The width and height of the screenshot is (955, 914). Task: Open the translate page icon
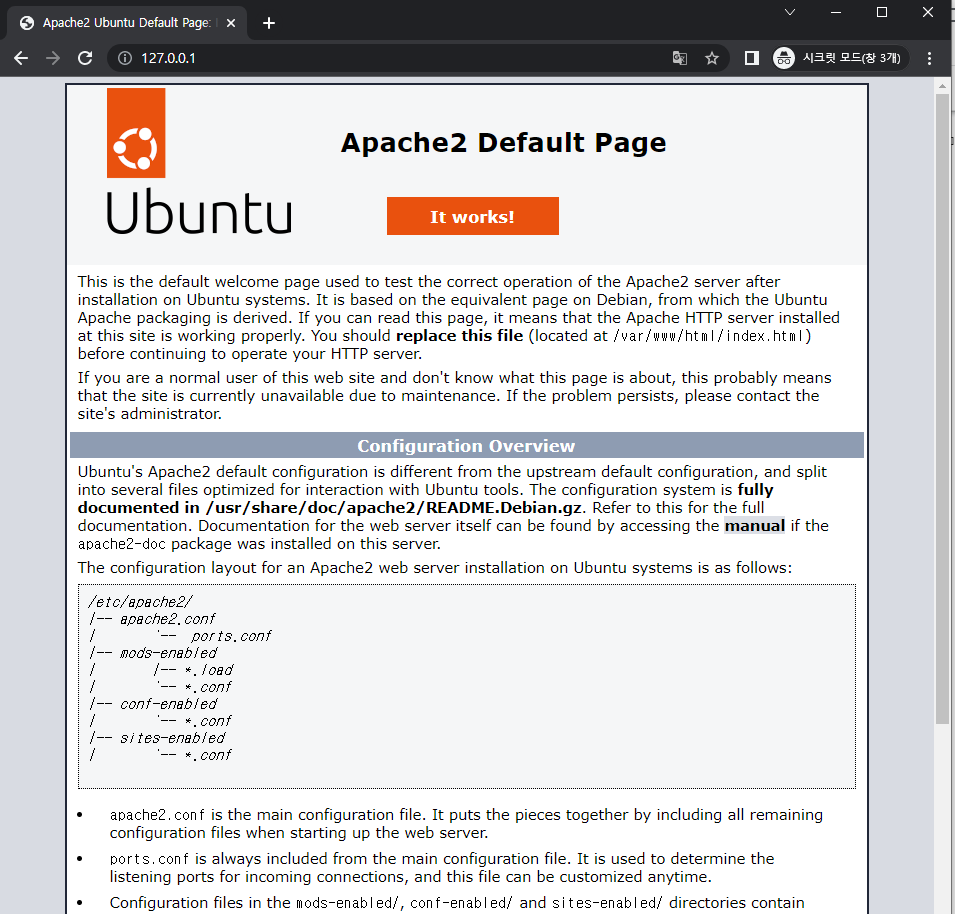680,58
